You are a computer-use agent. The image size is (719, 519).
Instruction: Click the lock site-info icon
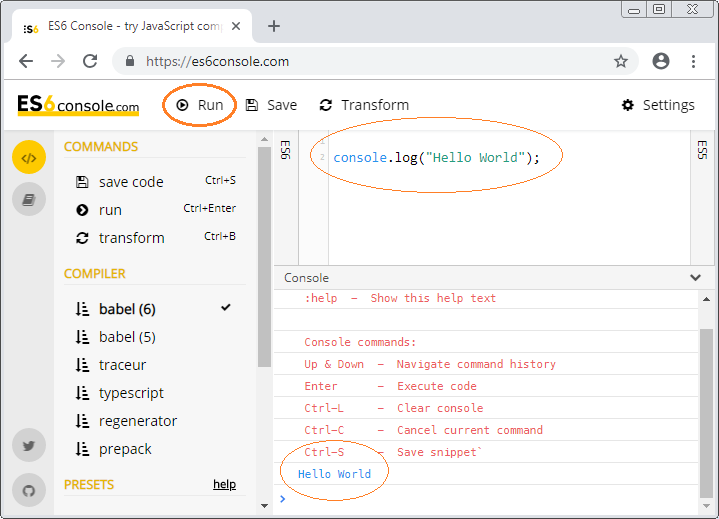(x=130, y=61)
